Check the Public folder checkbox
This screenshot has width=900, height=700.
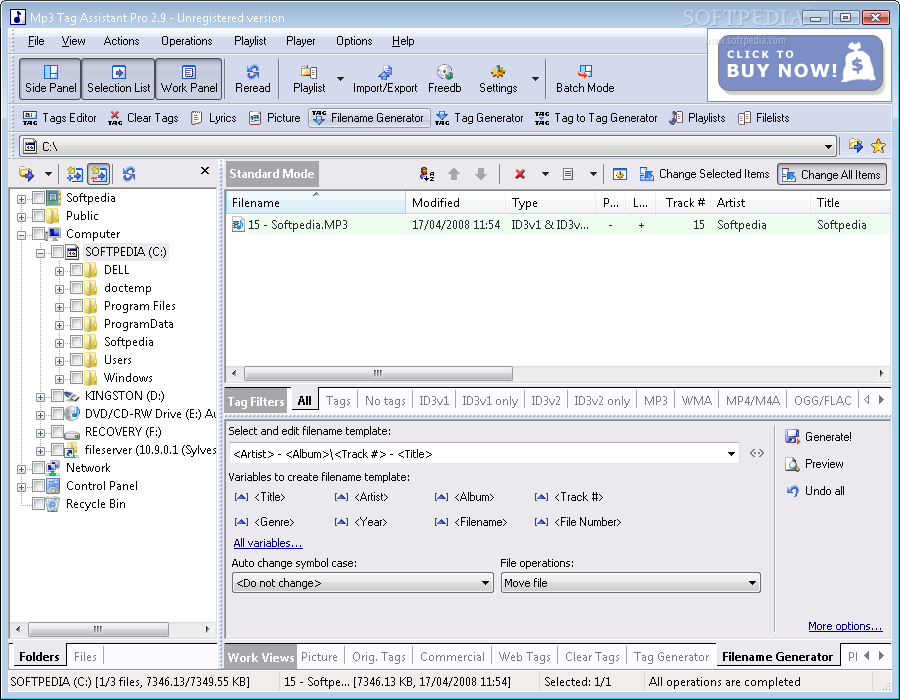[x=38, y=216]
